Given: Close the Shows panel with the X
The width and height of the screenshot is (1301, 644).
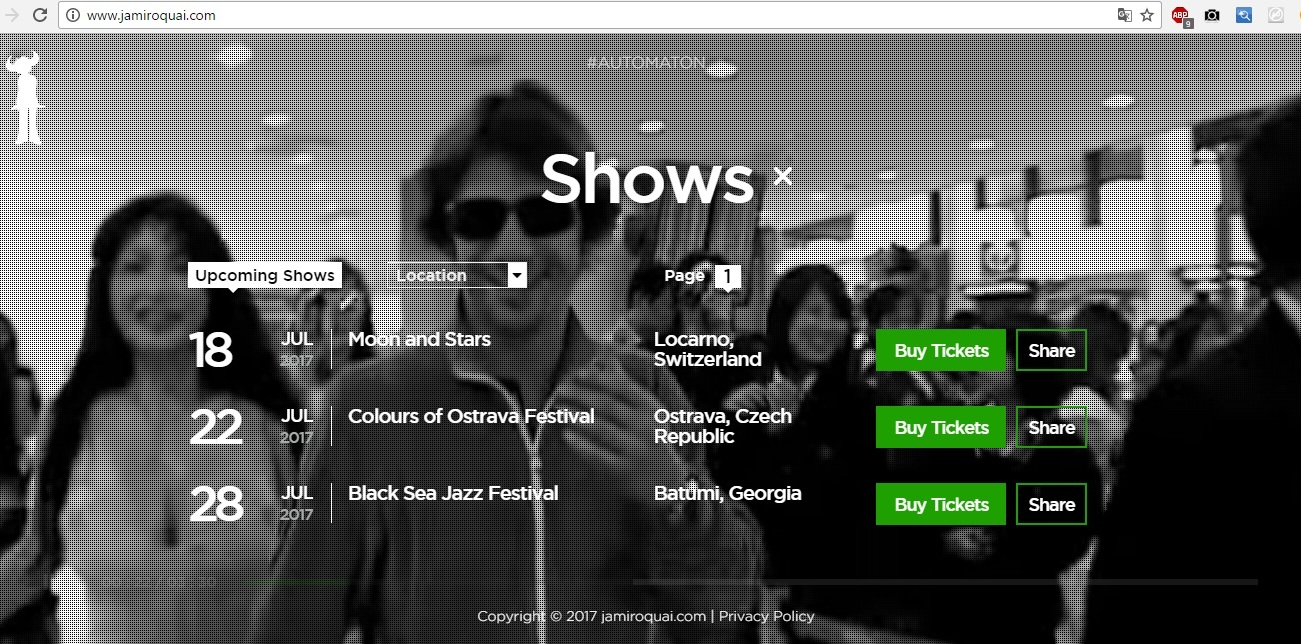Looking at the screenshot, I should [x=783, y=177].
